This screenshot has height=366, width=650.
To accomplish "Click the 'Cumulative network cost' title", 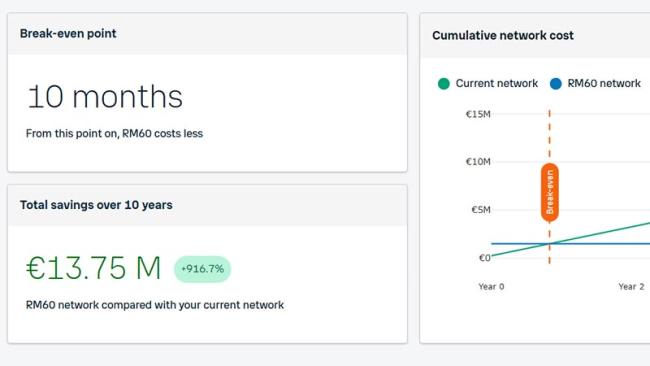I will tap(503, 36).
